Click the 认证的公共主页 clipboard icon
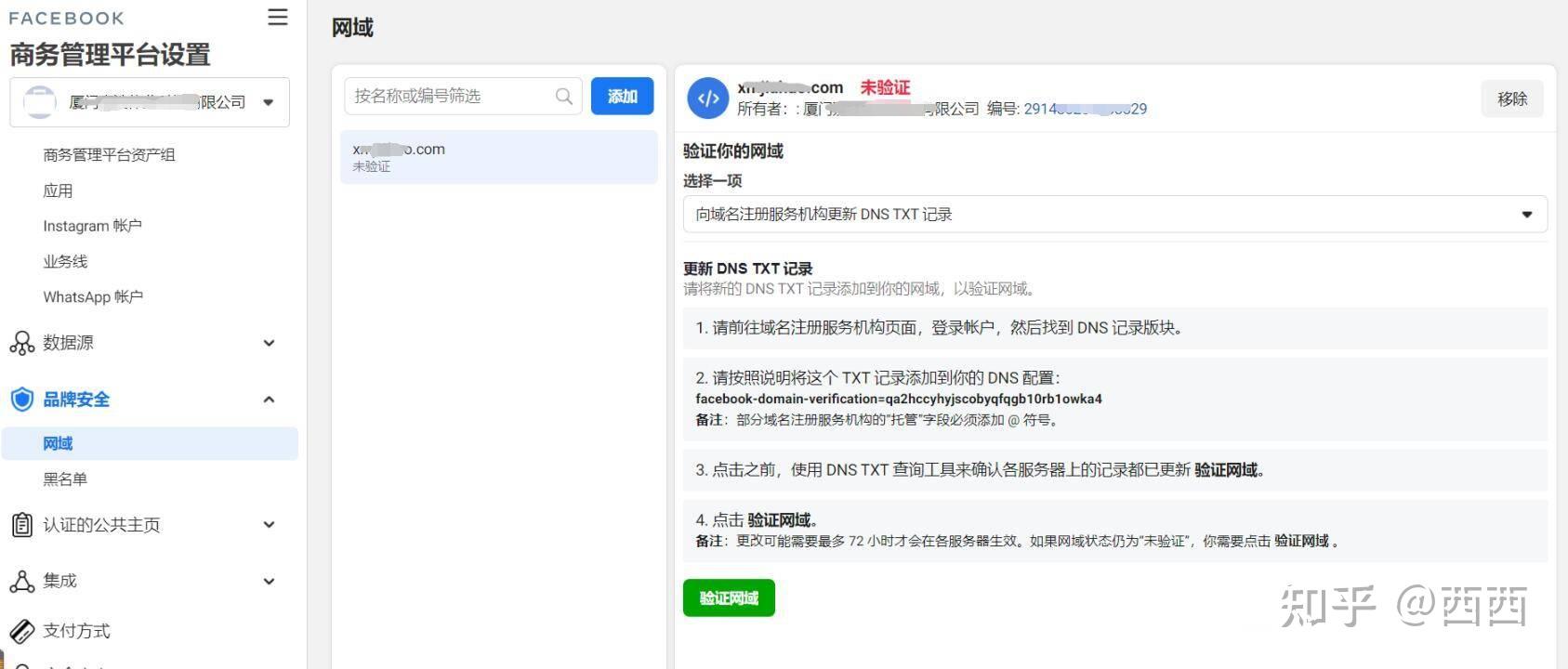The width and height of the screenshot is (1568, 669). pyautogui.click(x=22, y=525)
